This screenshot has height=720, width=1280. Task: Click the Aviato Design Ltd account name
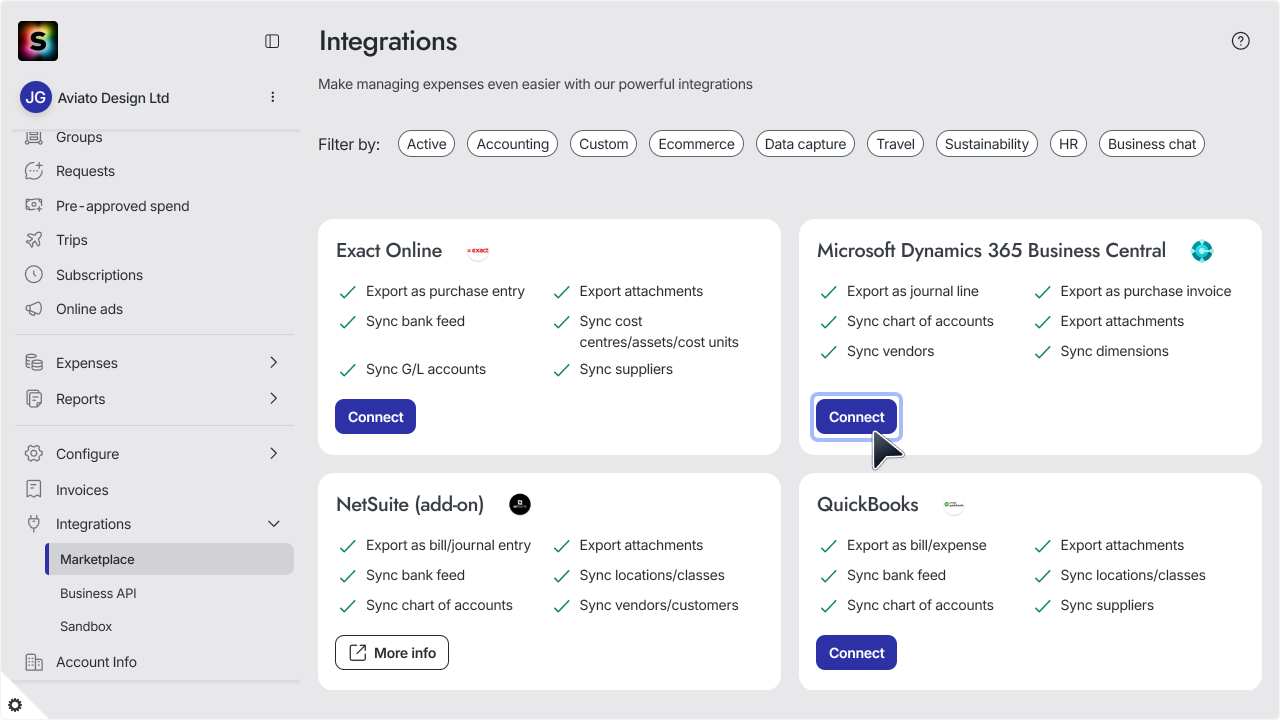point(113,98)
